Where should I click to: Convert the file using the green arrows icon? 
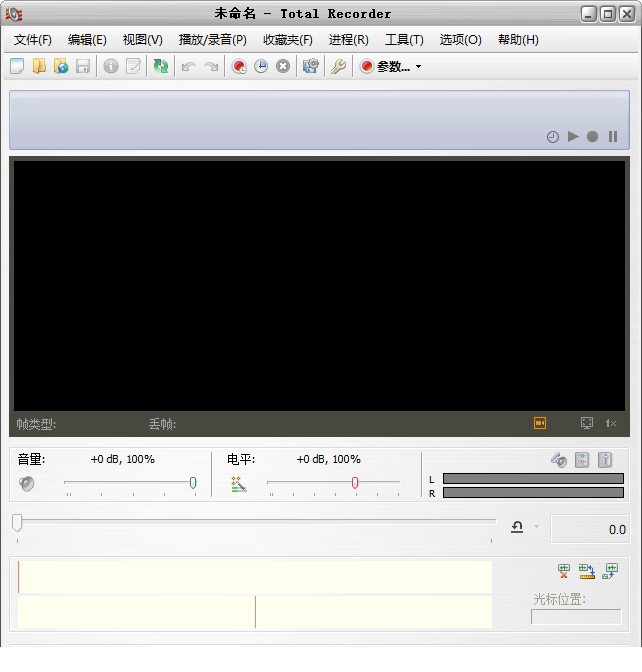161,66
